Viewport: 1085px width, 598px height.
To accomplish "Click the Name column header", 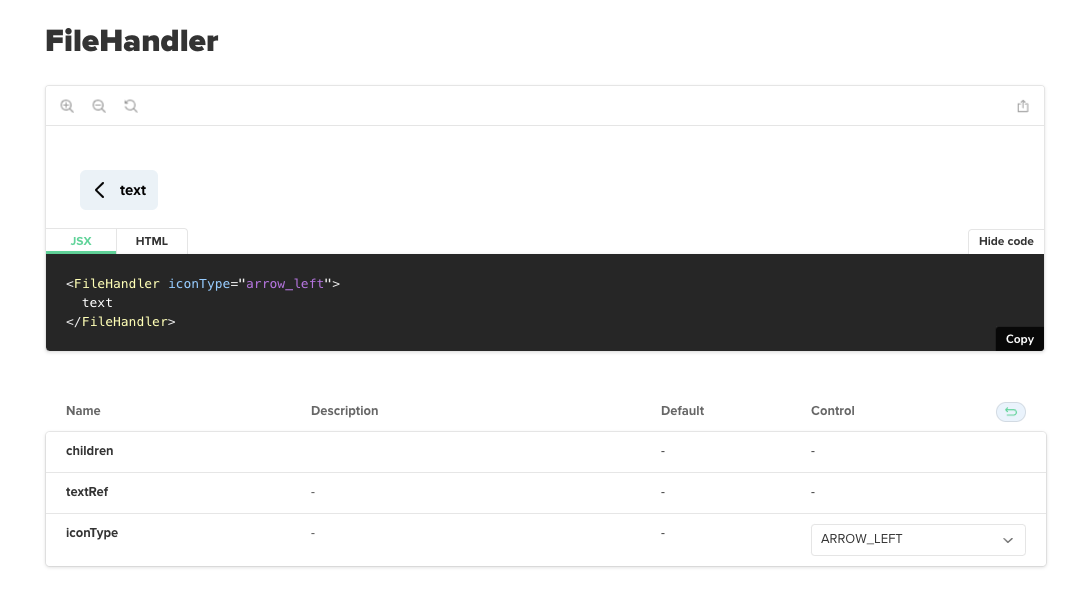I will (x=83, y=410).
